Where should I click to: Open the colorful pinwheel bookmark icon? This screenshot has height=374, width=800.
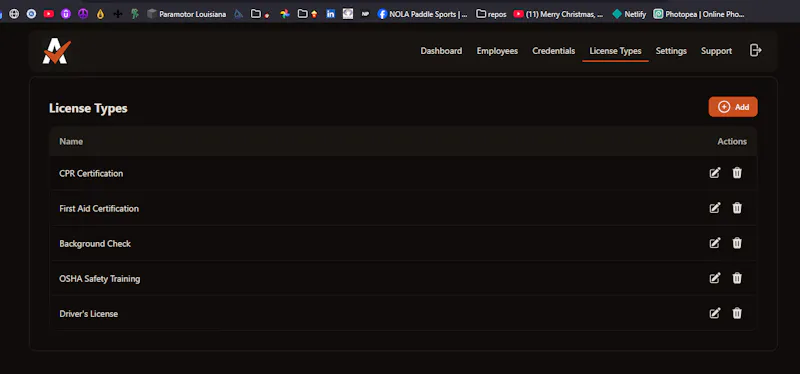(285, 14)
